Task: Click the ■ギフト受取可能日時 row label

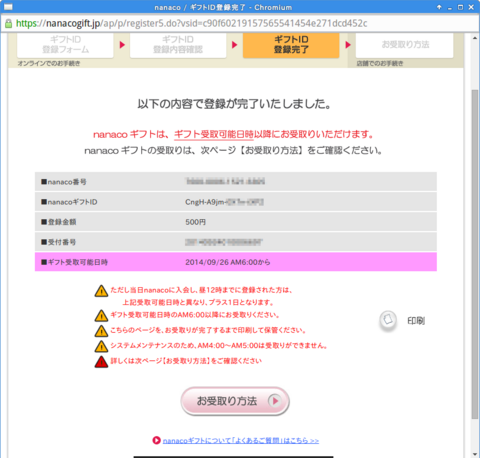Action: [x=74, y=262]
